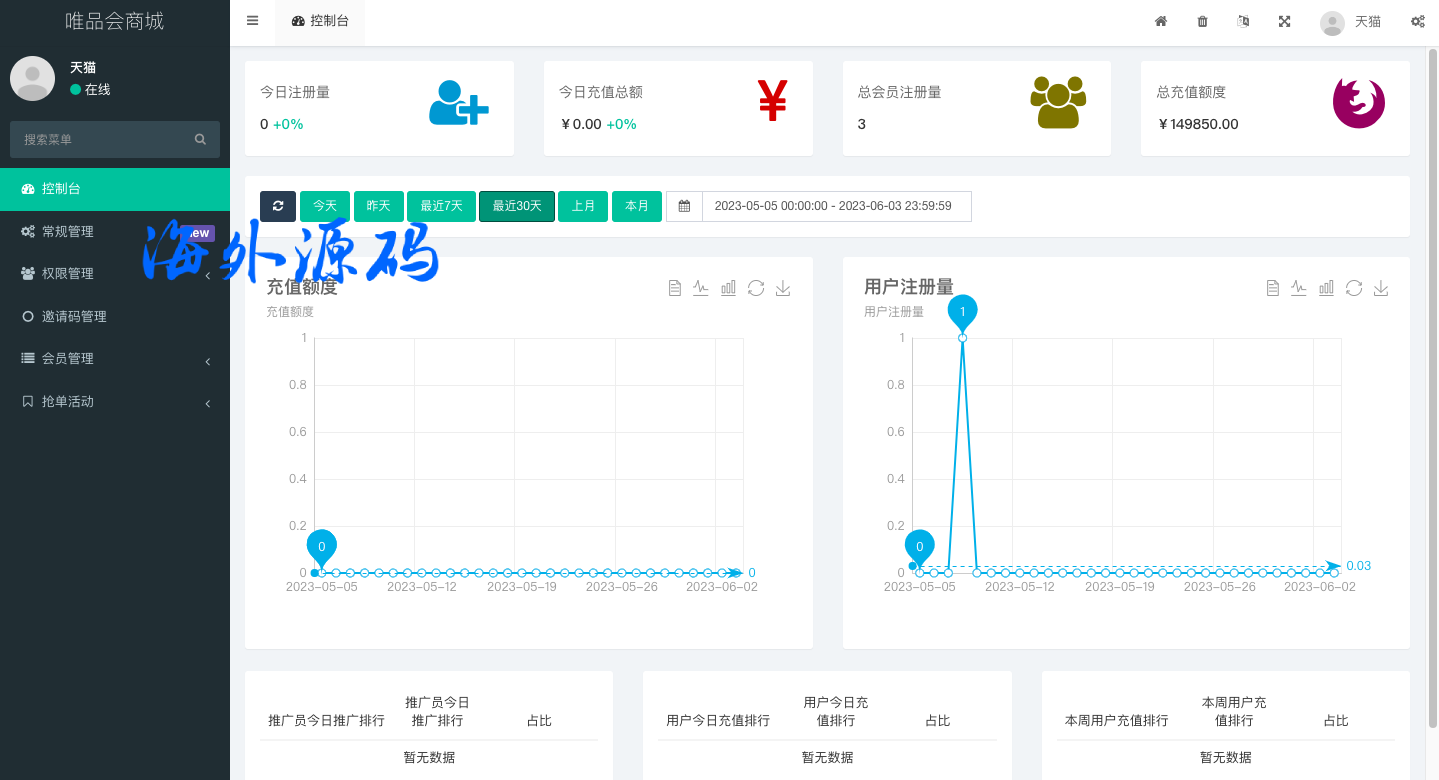Click the 上月 filter button
The height and width of the screenshot is (780, 1439).
coord(583,206)
